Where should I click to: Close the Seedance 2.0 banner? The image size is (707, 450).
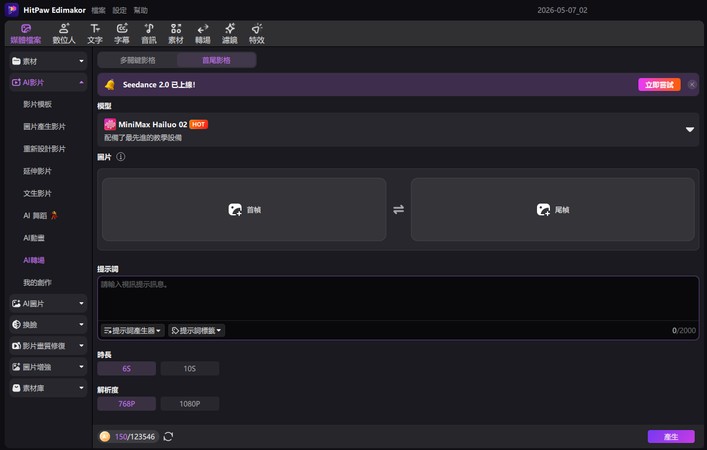click(692, 84)
